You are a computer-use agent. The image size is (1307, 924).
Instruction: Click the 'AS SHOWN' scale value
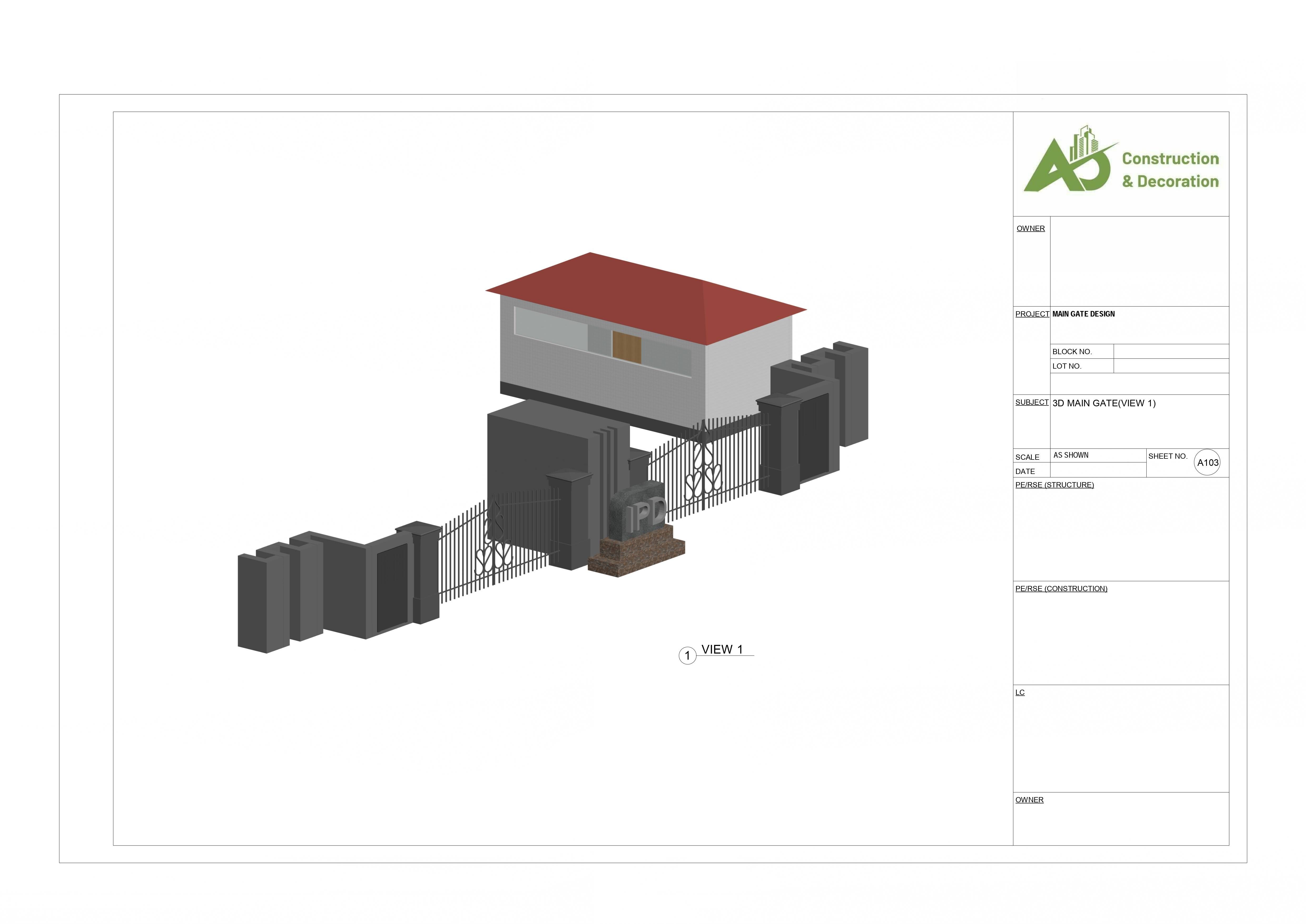pos(1071,456)
